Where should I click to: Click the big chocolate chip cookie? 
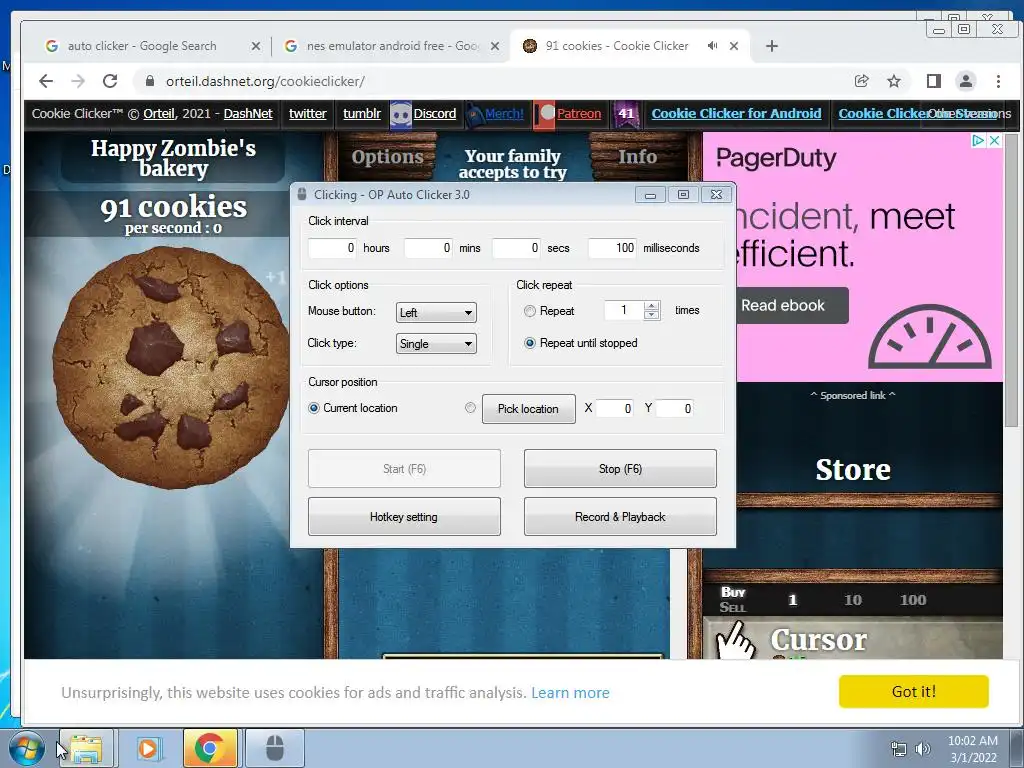[171, 367]
